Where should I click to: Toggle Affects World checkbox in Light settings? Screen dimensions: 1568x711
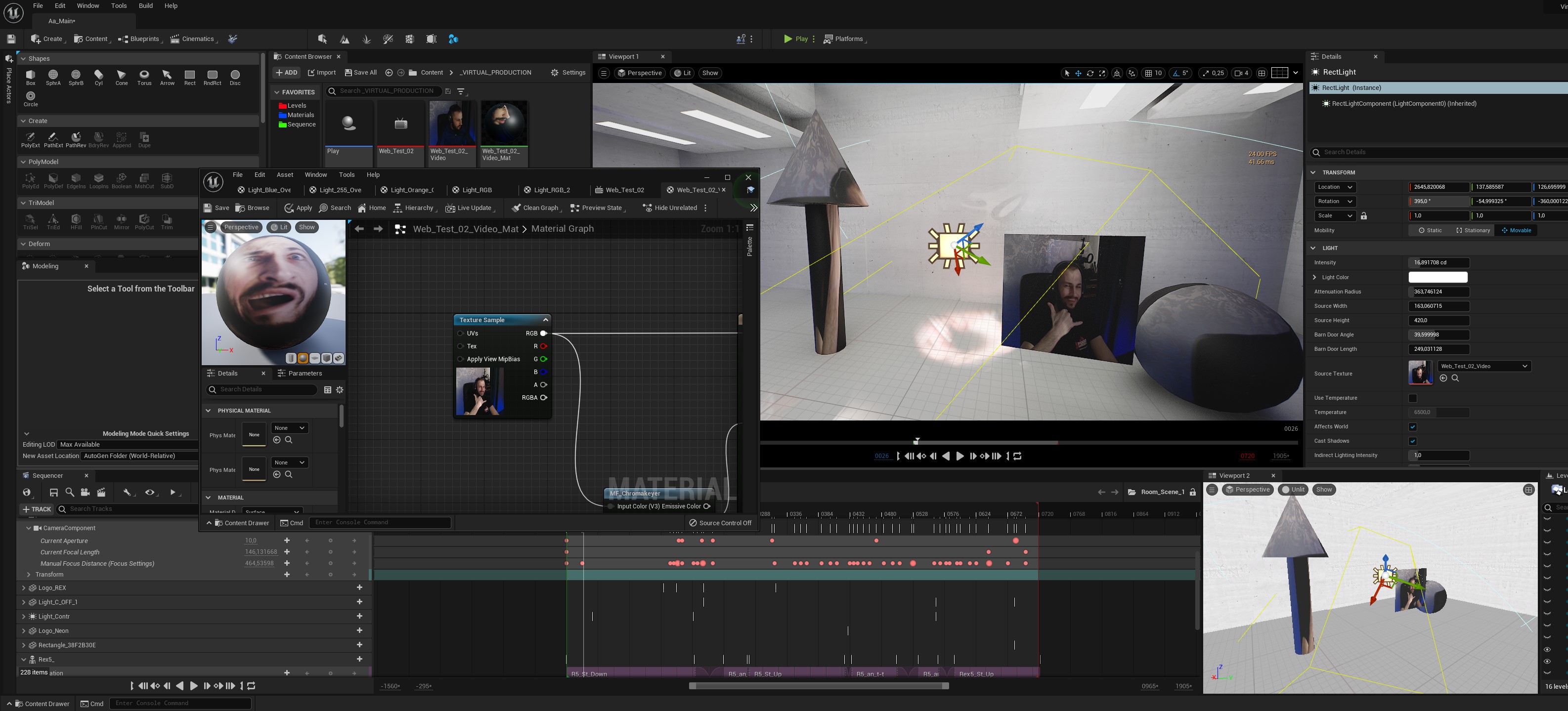(x=1412, y=426)
